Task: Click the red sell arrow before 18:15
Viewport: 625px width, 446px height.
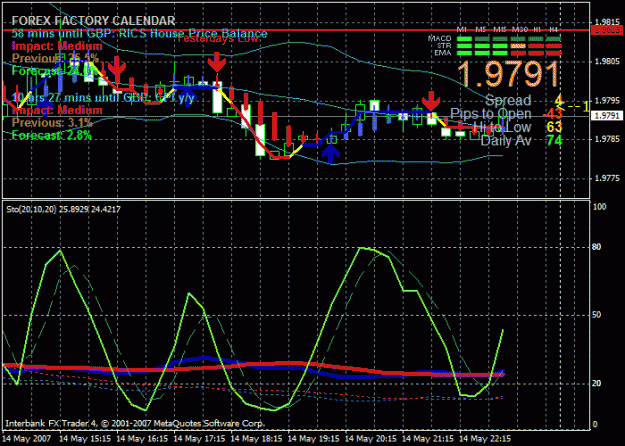Action: pyautogui.click(x=216, y=62)
